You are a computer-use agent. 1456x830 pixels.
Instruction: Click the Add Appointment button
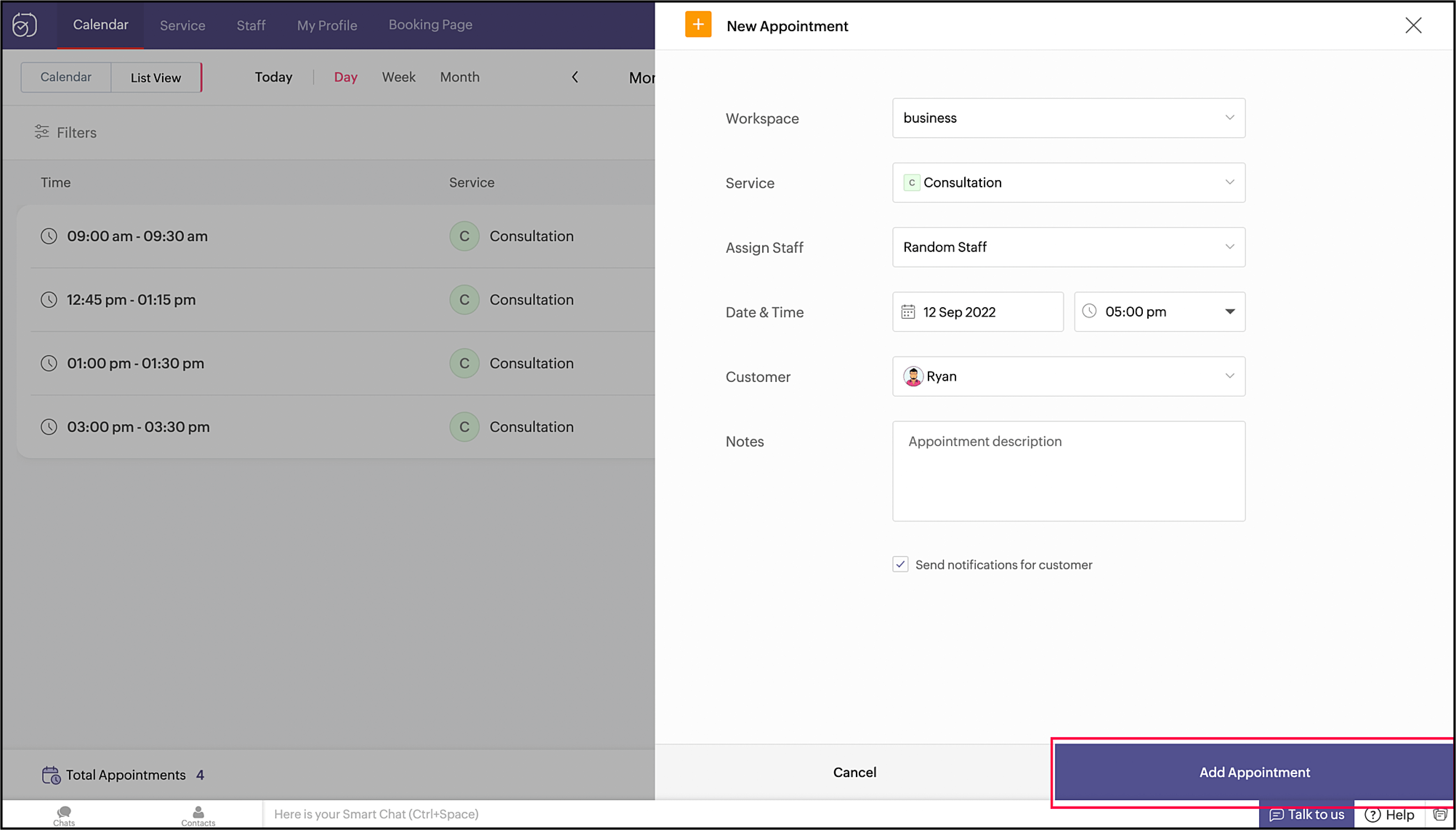point(1254,772)
